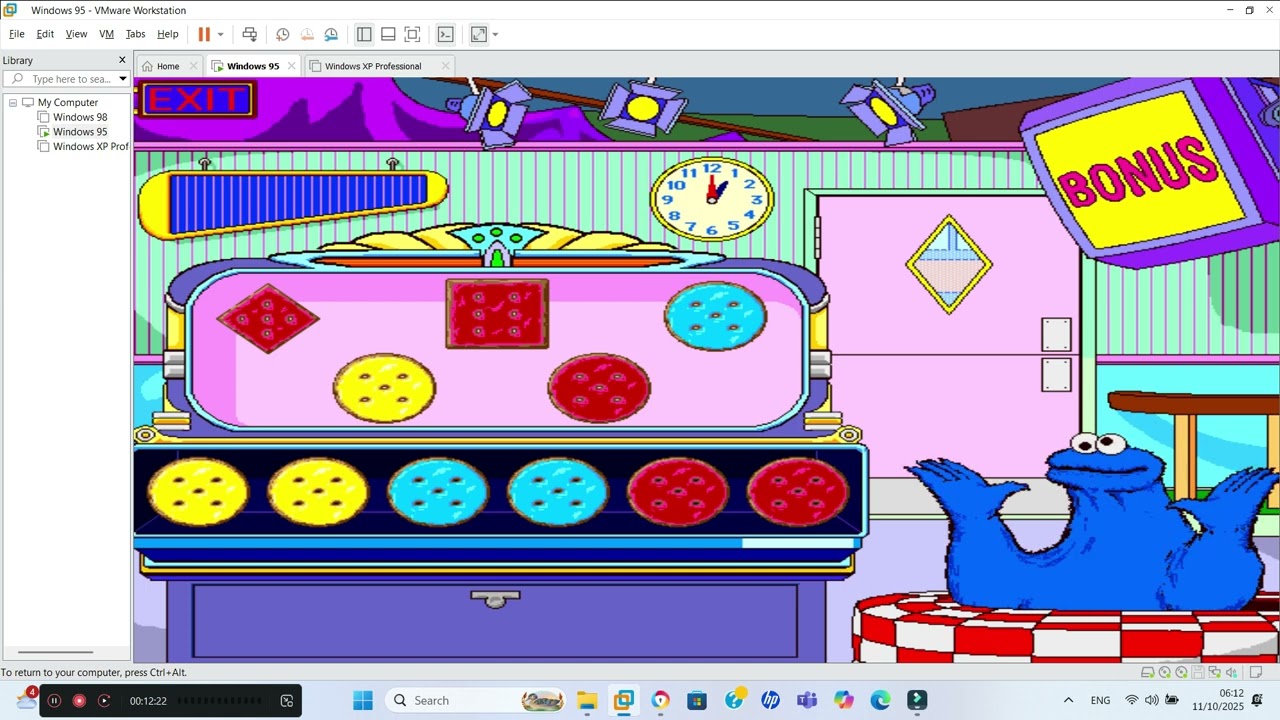Viewport: 1280px width, 720px height.
Task: Revert the virtual machine to its snapshot
Action: tap(307, 34)
